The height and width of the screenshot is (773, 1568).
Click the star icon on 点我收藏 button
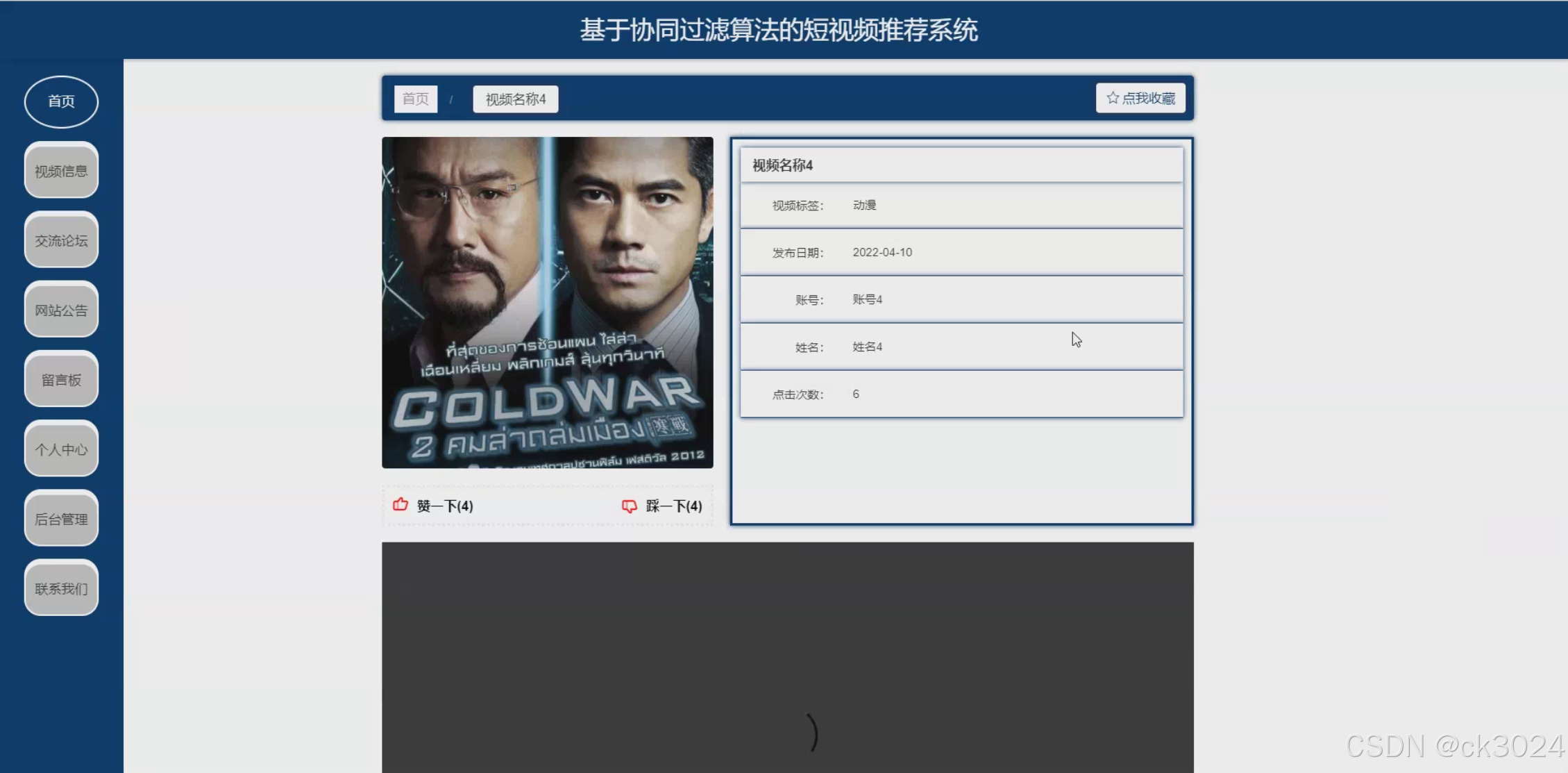point(1112,98)
